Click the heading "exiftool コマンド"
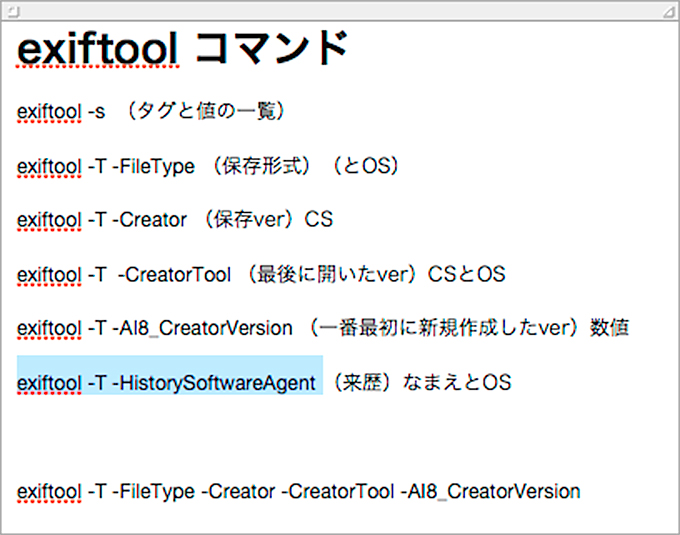Image resolution: width=680 pixels, height=535 pixels. 182,48
